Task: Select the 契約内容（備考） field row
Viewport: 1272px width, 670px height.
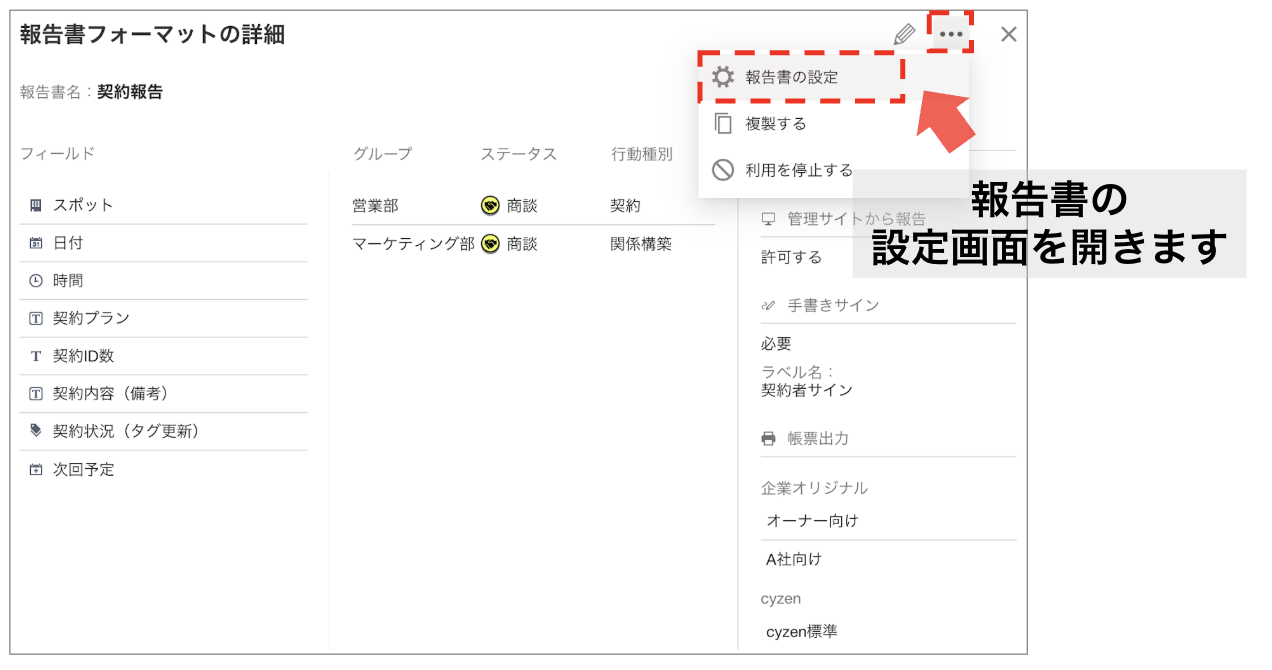Action: (x=163, y=394)
